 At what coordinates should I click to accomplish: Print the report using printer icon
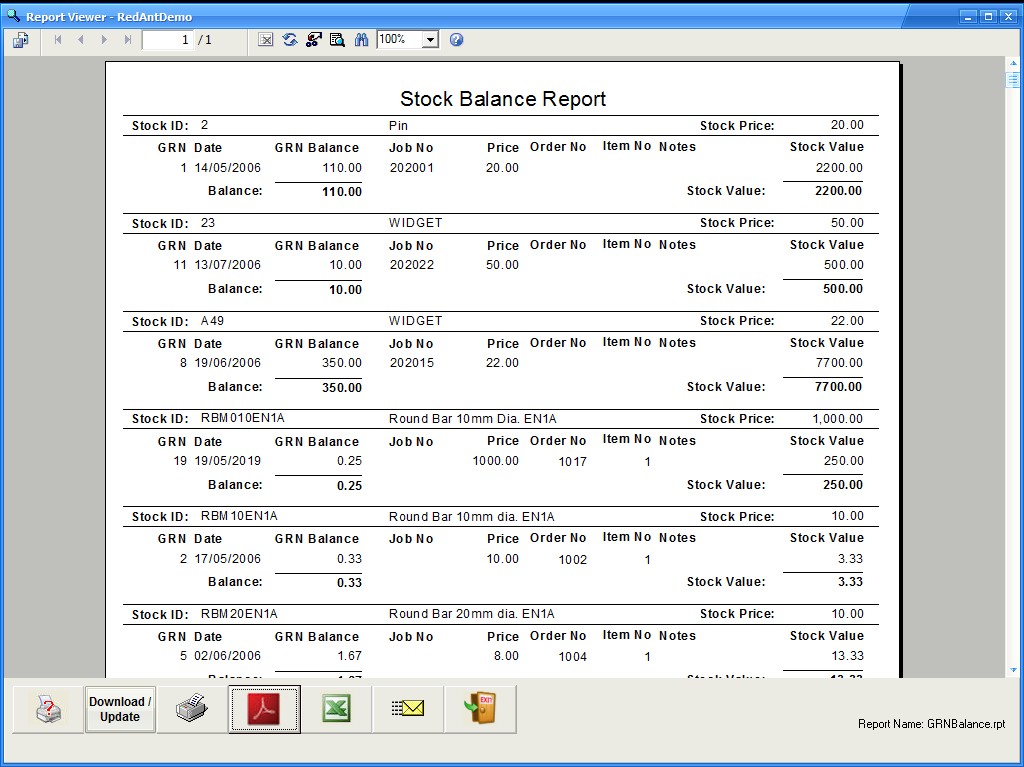click(192, 709)
